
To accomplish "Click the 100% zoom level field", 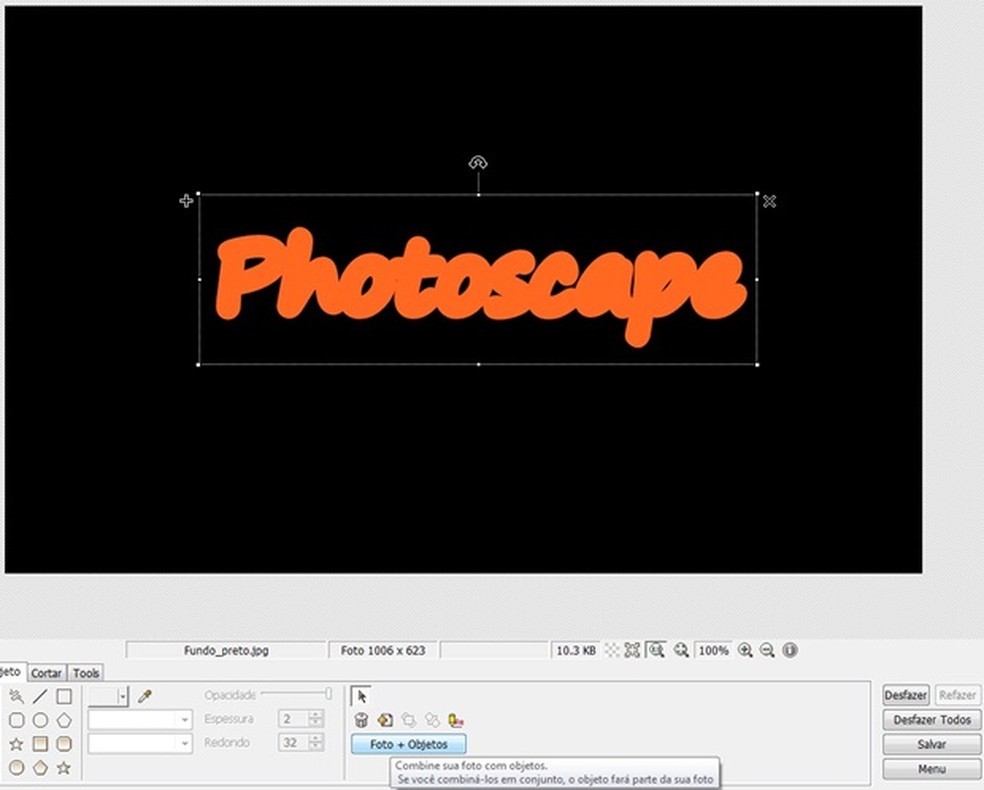I will [x=714, y=650].
